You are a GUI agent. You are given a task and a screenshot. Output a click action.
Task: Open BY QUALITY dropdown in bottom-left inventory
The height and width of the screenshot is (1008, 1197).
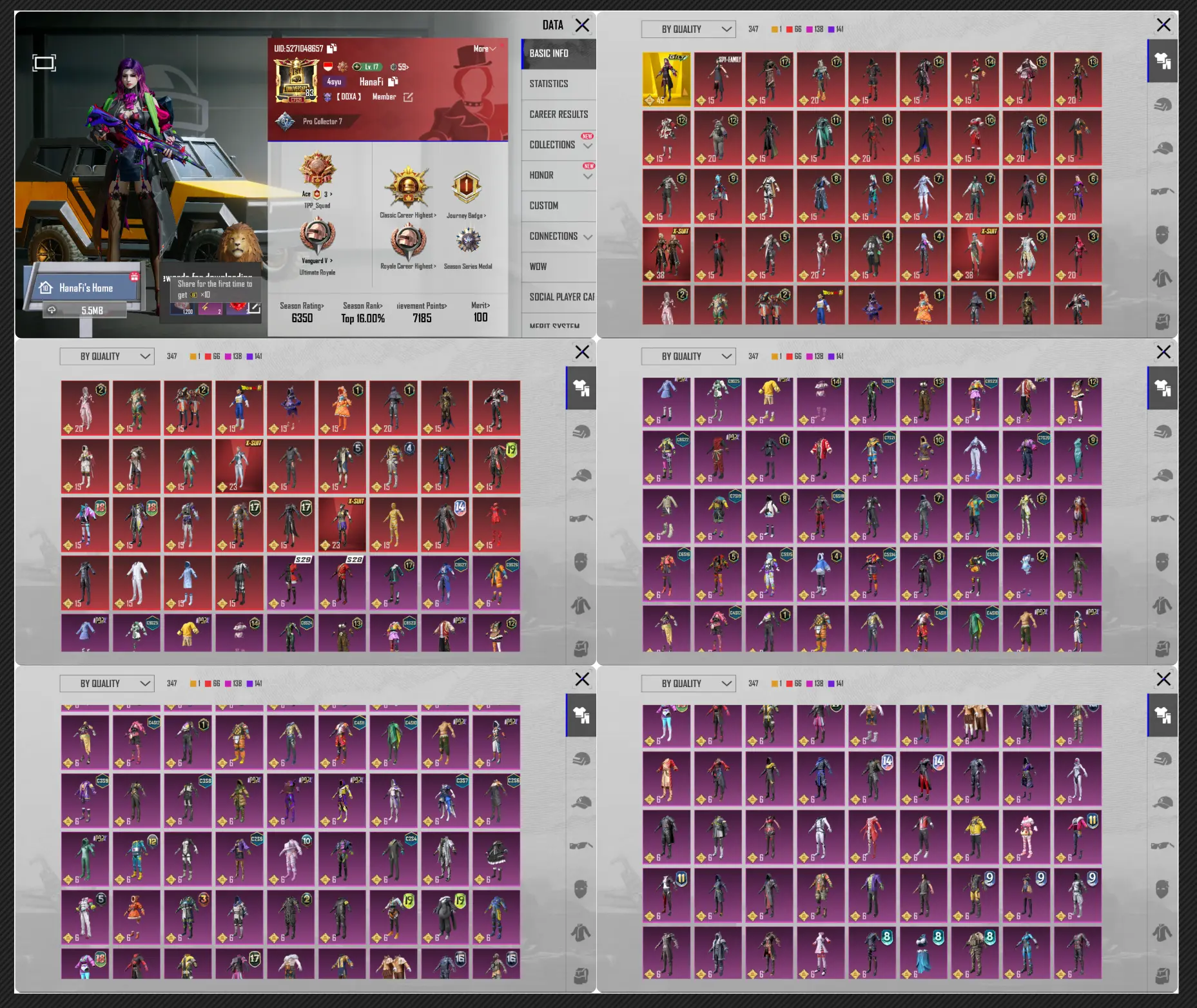pos(107,683)
